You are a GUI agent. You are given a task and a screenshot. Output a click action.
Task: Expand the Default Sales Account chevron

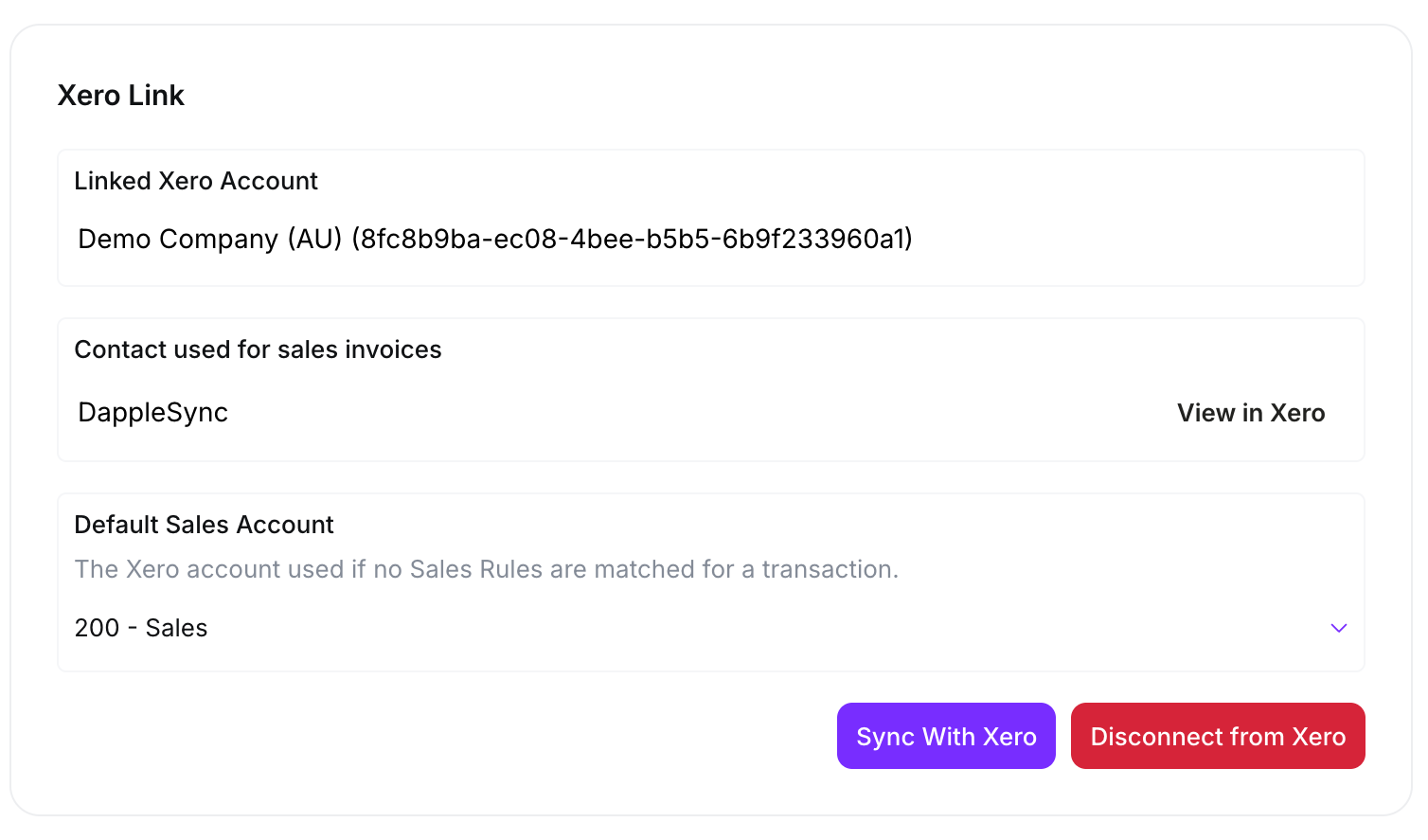click(1338, 628)
